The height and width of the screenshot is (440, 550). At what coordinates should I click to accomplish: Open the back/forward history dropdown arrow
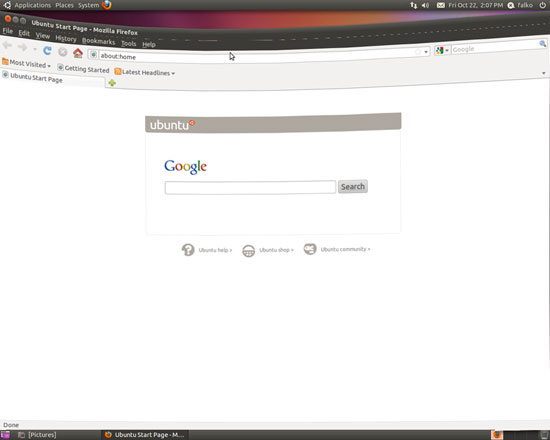(x=35, y=49)
